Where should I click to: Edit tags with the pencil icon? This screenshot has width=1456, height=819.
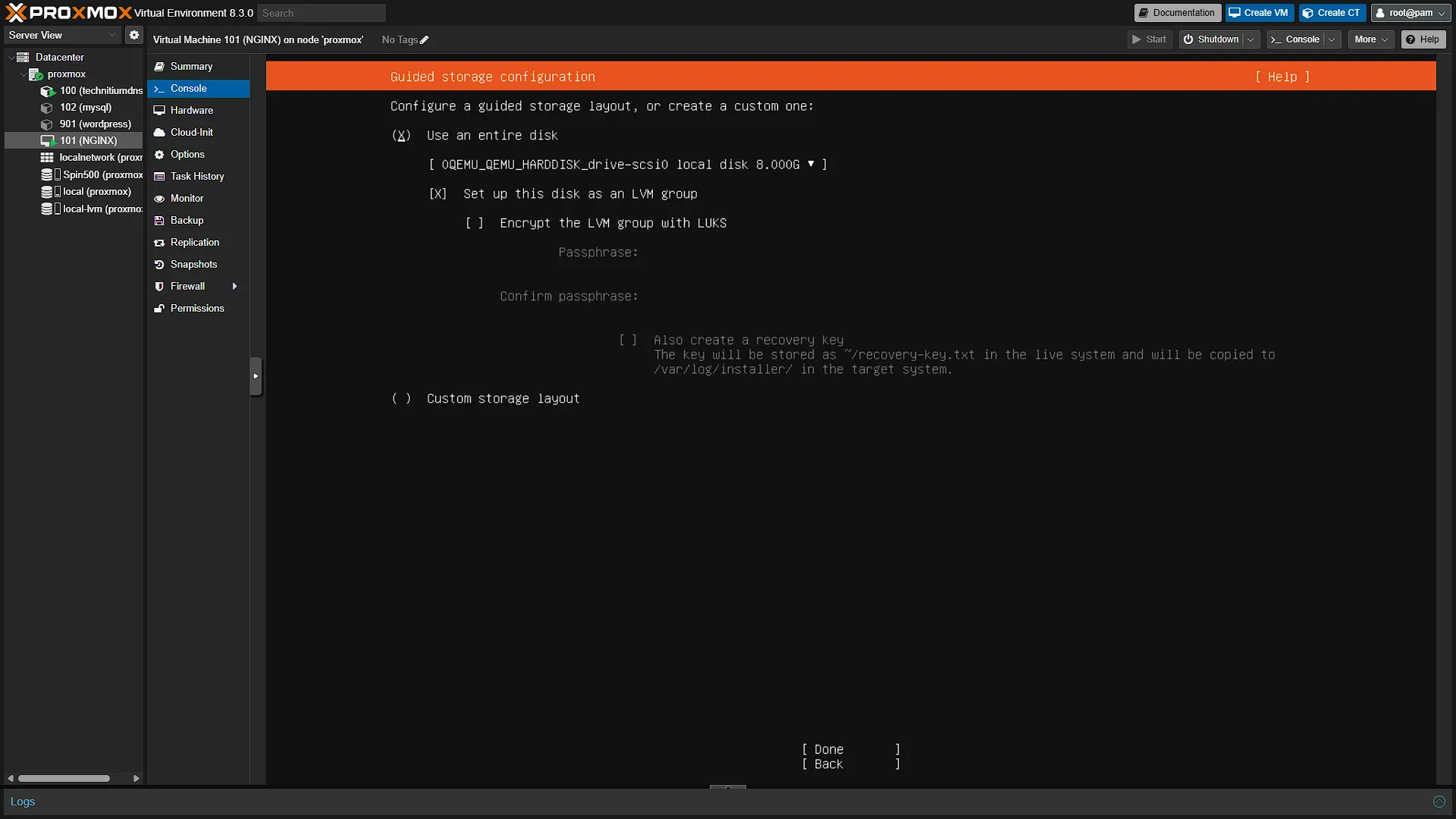pyautogui.click(x=424, y=40)
